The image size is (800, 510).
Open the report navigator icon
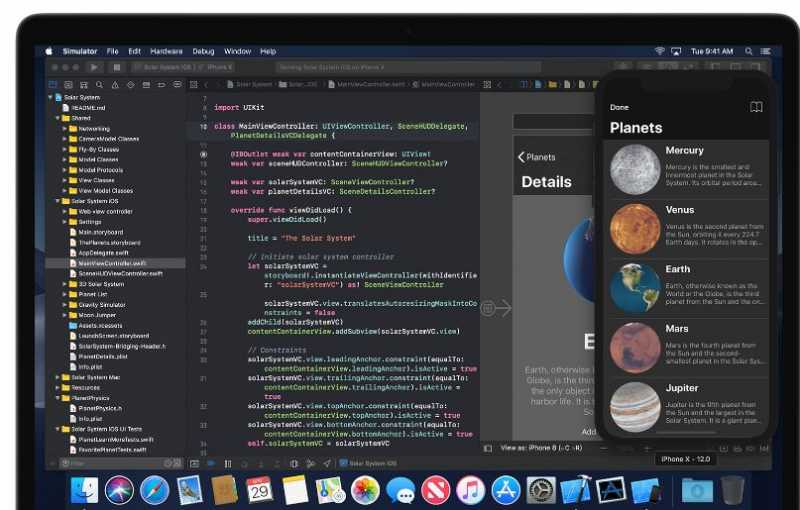(177, 85)
